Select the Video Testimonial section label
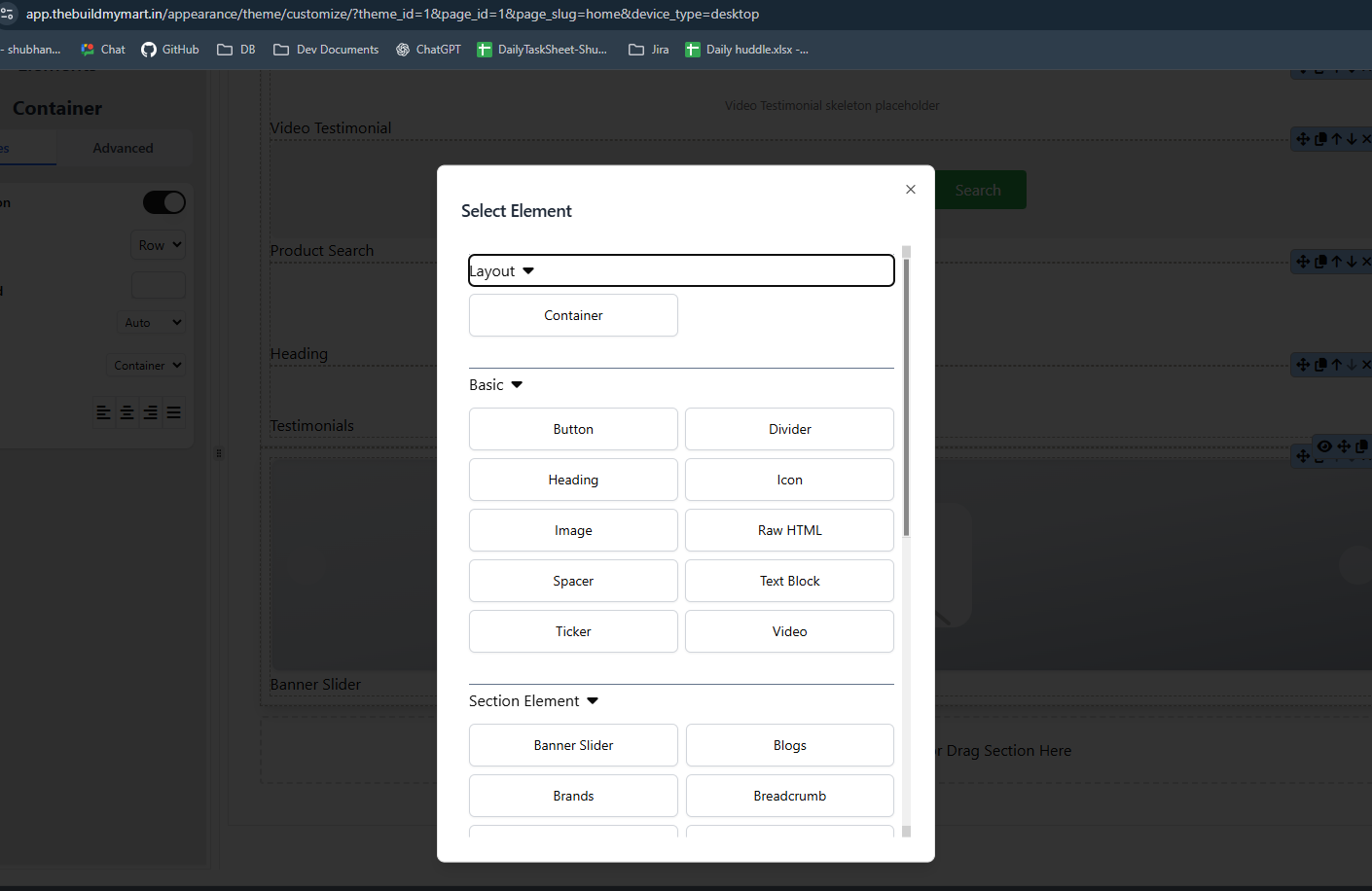 coord(331,127)
